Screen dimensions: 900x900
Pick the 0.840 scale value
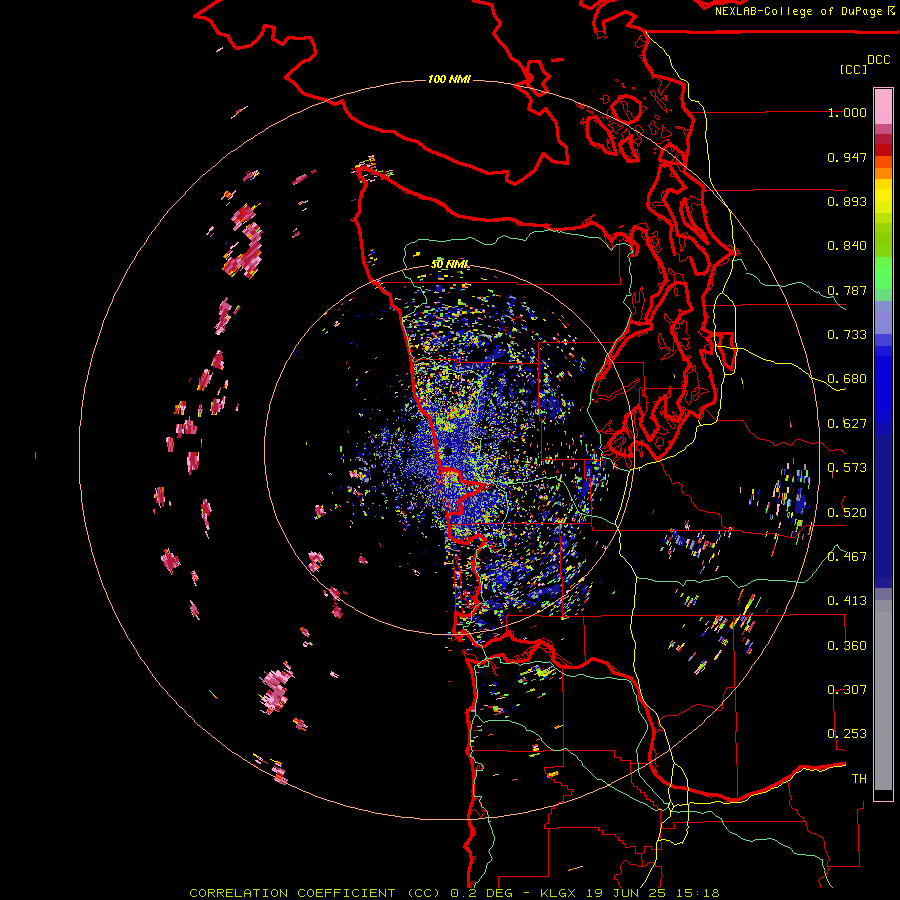point(847,246)
